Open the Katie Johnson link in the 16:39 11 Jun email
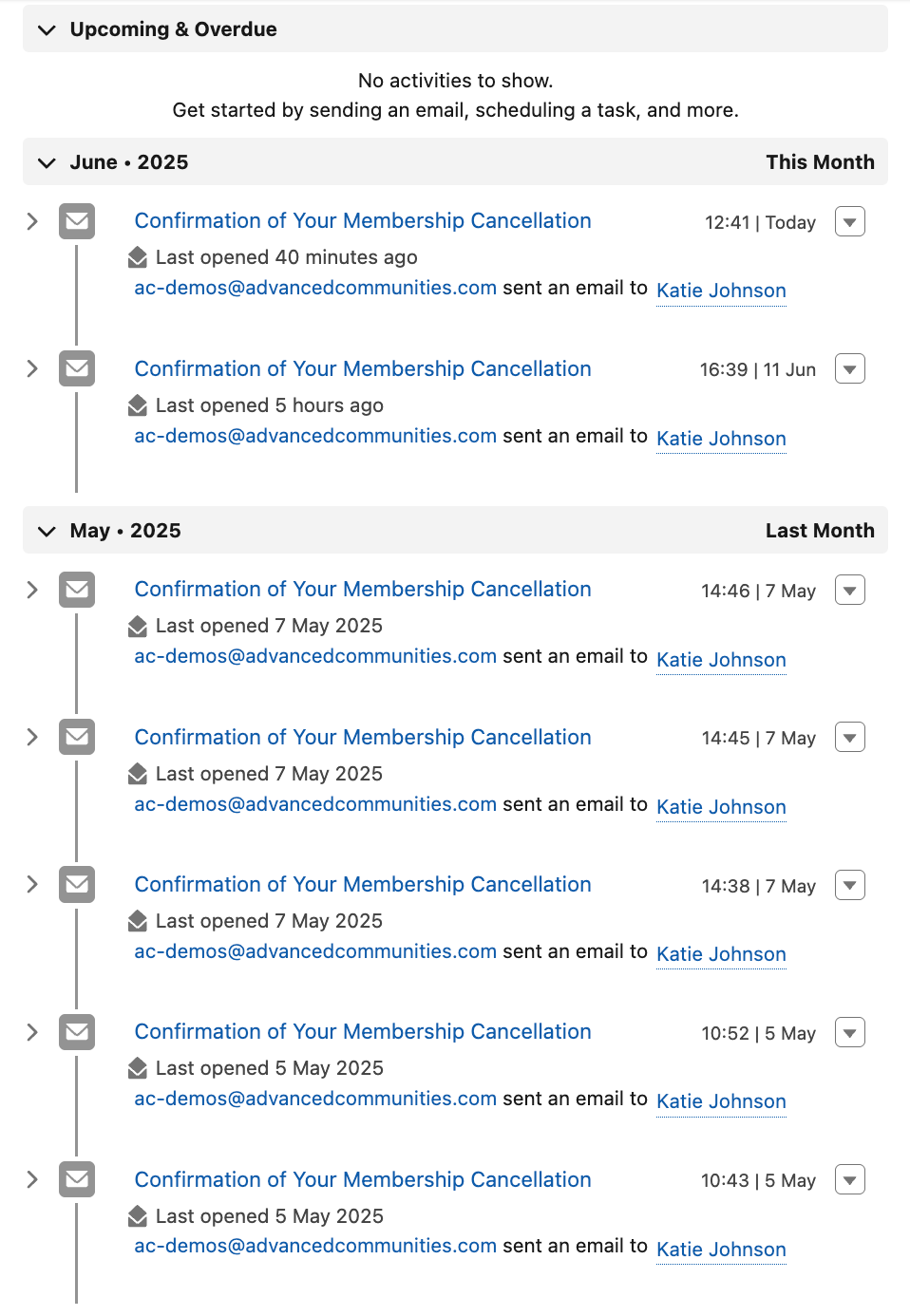The image size is (910, 1316). pos(722,439)
